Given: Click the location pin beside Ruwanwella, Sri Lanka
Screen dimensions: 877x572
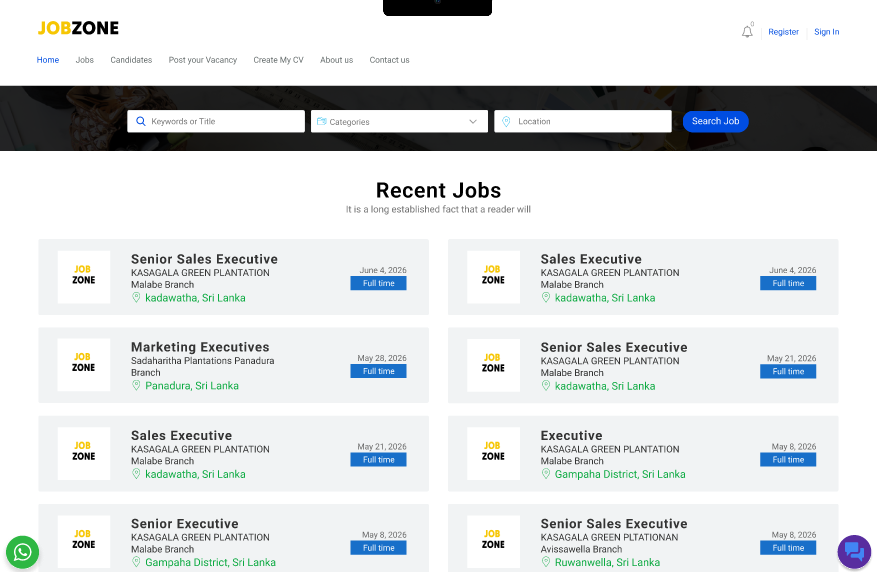Looking at the screenshot, I should click(546, 562).
